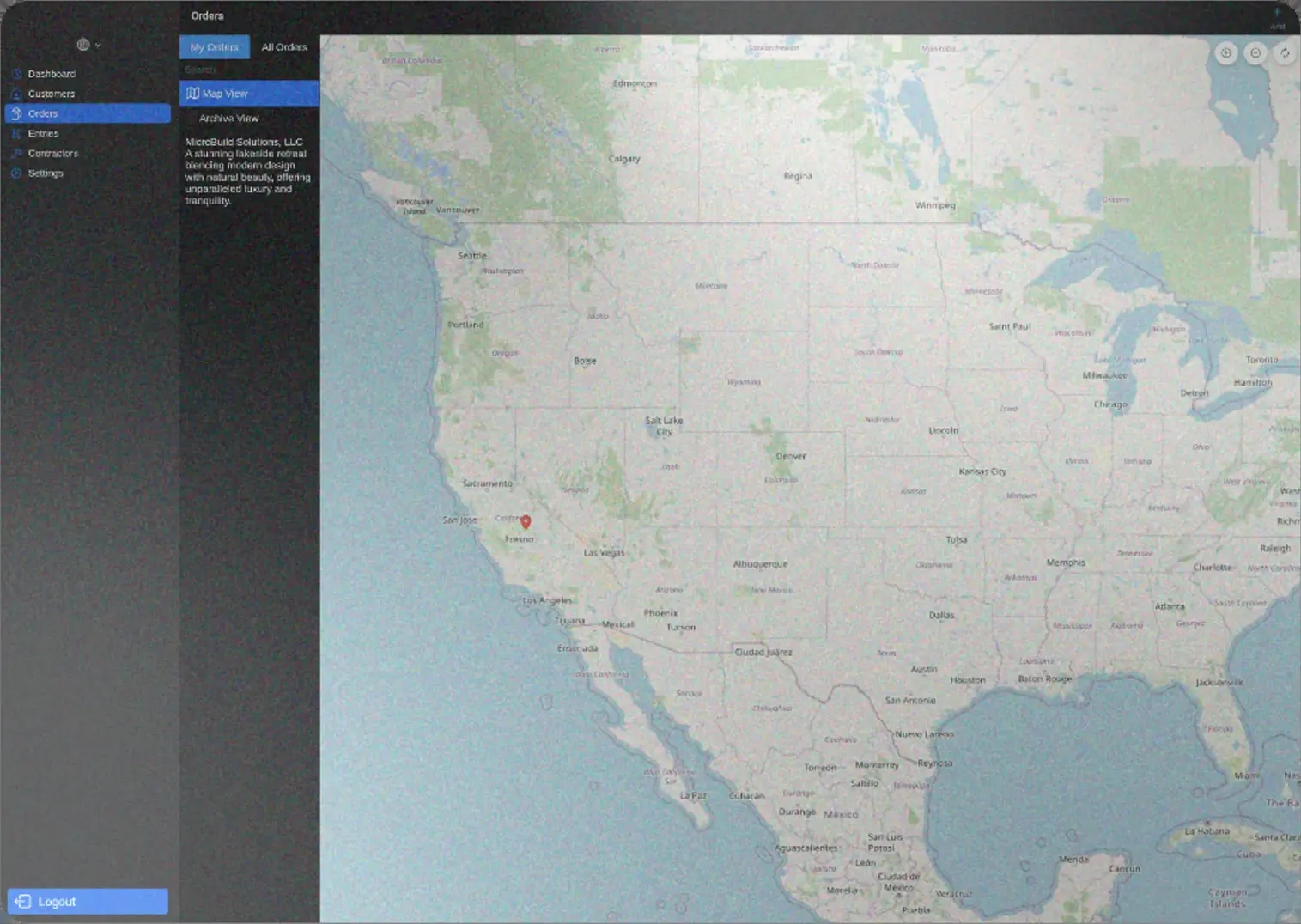This screenshot has height=924, width=1301.
Task: Click the Contractors sidebar icon
Action: point(16,153)
